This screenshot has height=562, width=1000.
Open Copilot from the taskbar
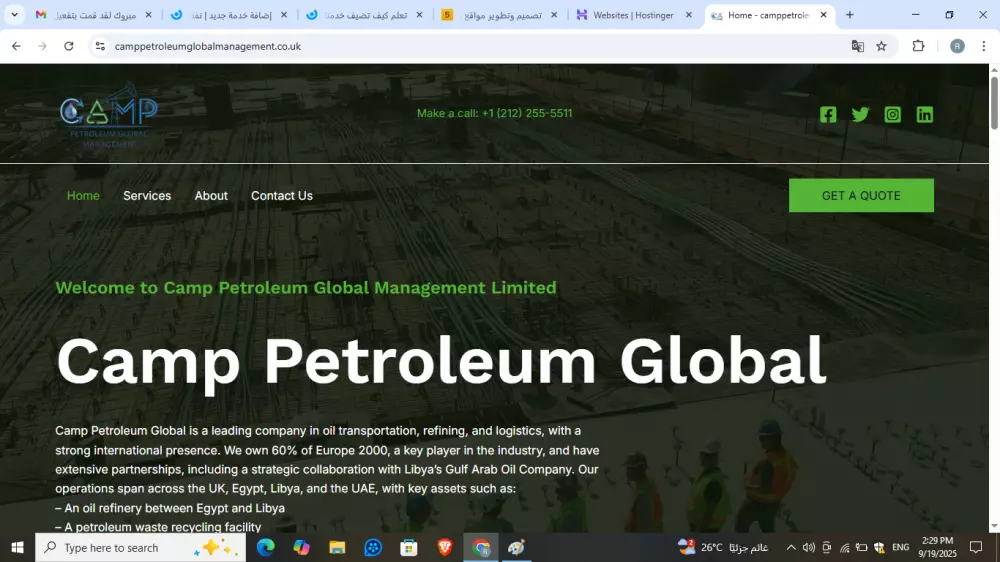pyautogui.click(x=301, y=547)
